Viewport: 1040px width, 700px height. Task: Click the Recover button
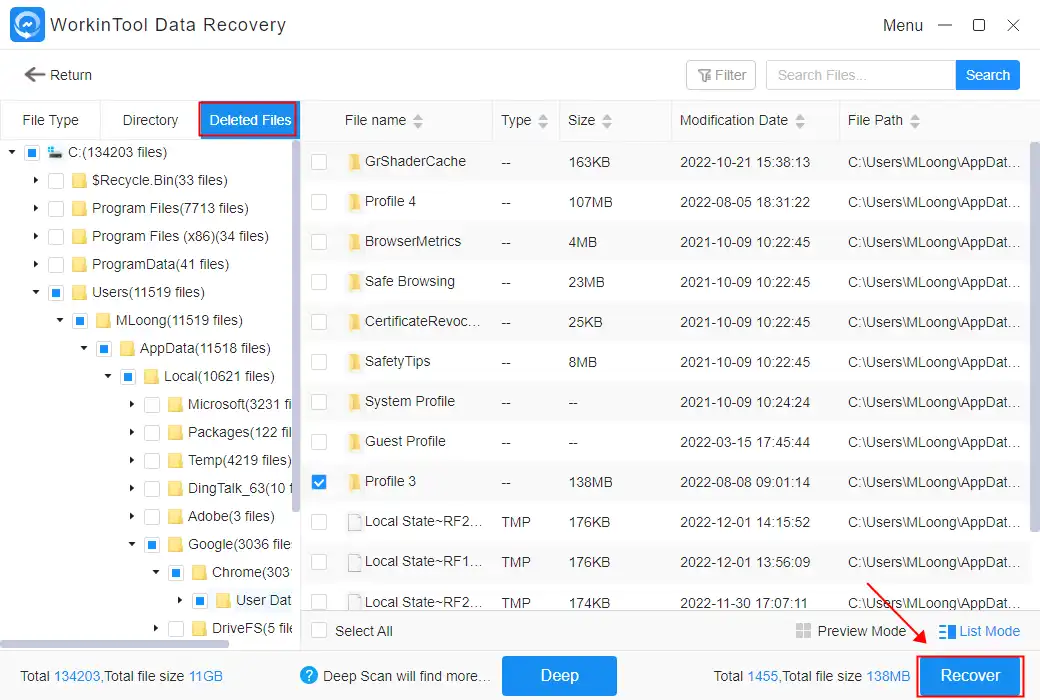[970, 675]
